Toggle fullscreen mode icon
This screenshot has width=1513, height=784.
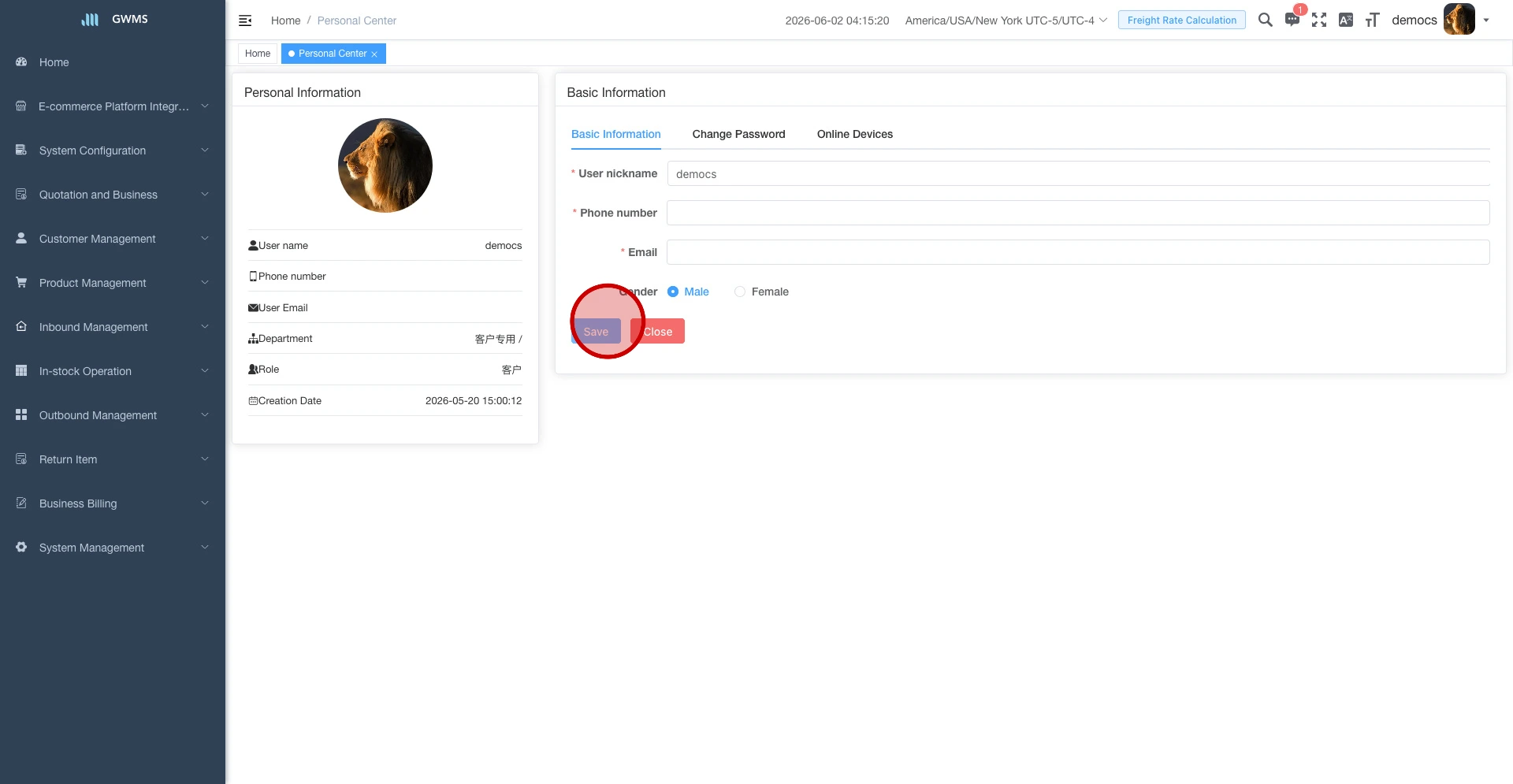point(1319,20)
